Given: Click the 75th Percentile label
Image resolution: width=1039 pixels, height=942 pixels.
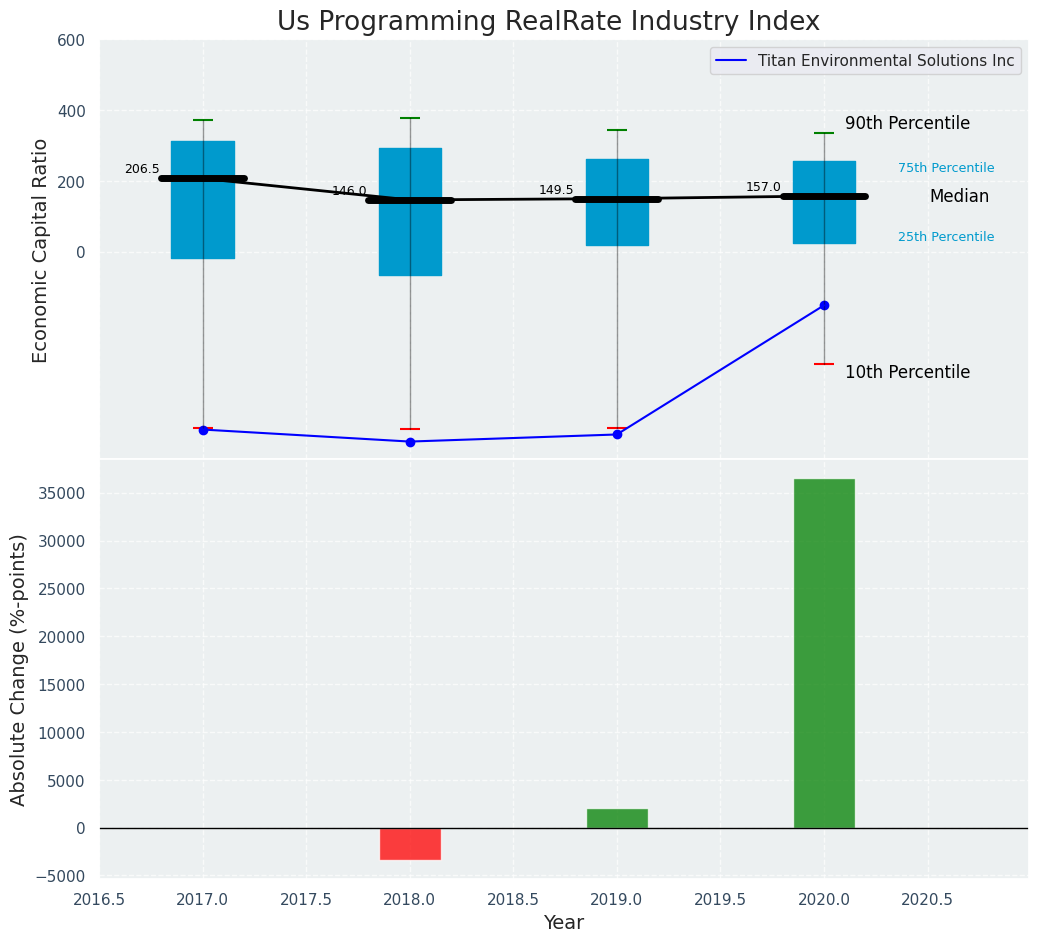Looking at the screenshot, I should point(946,168).
